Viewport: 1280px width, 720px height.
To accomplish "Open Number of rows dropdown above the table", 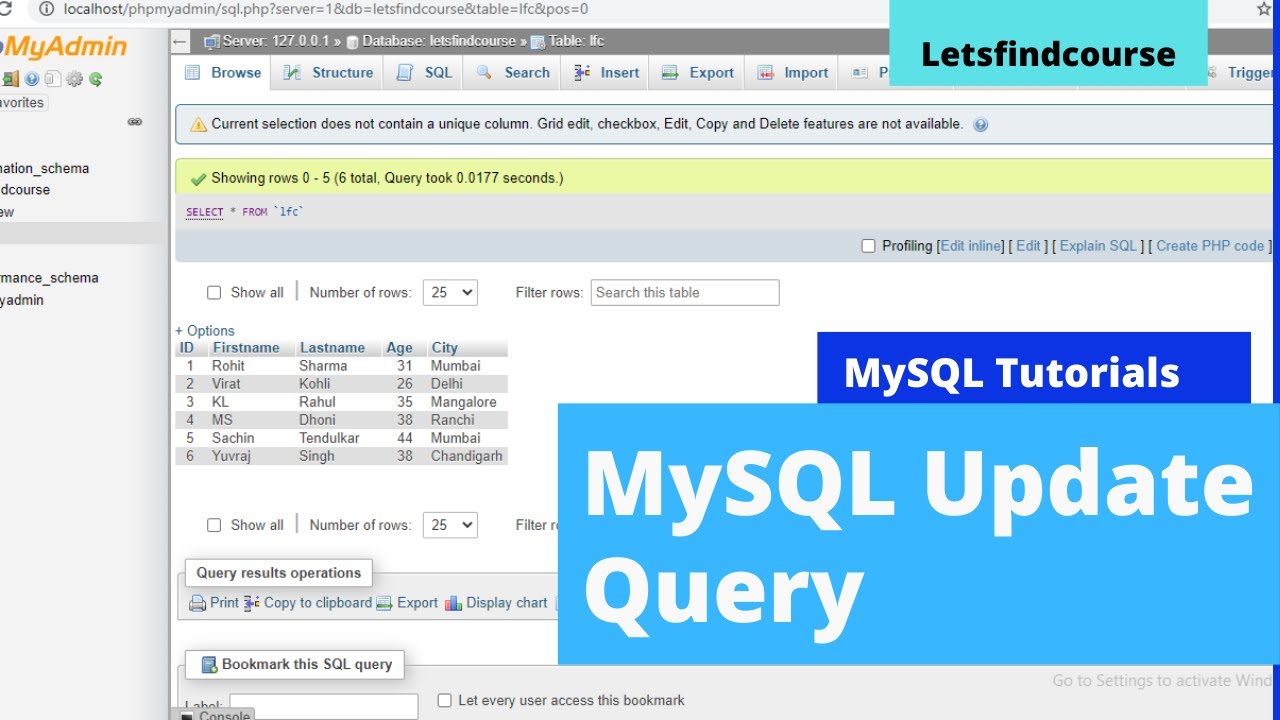I will point(450,293).
